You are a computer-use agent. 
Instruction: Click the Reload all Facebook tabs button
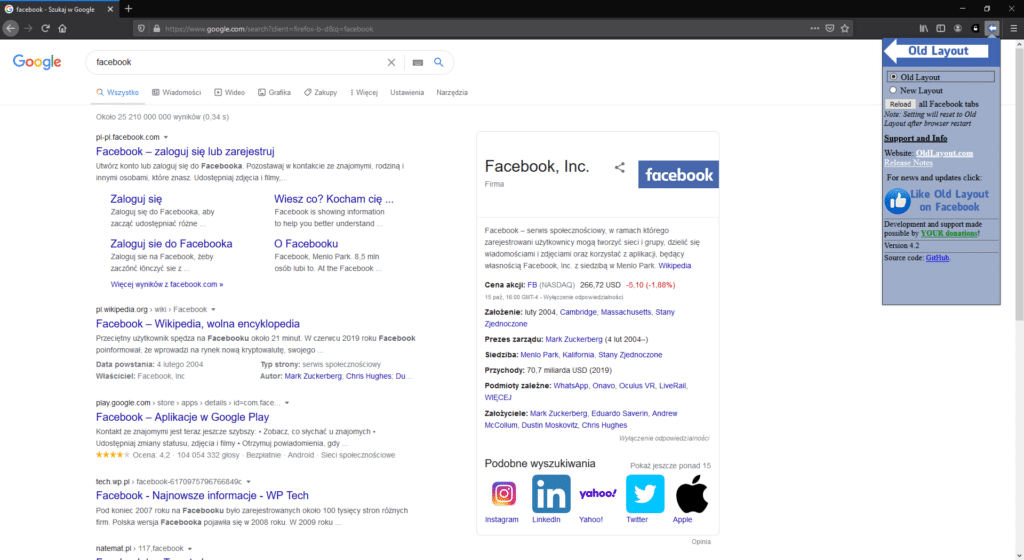(x=900, y=104)
